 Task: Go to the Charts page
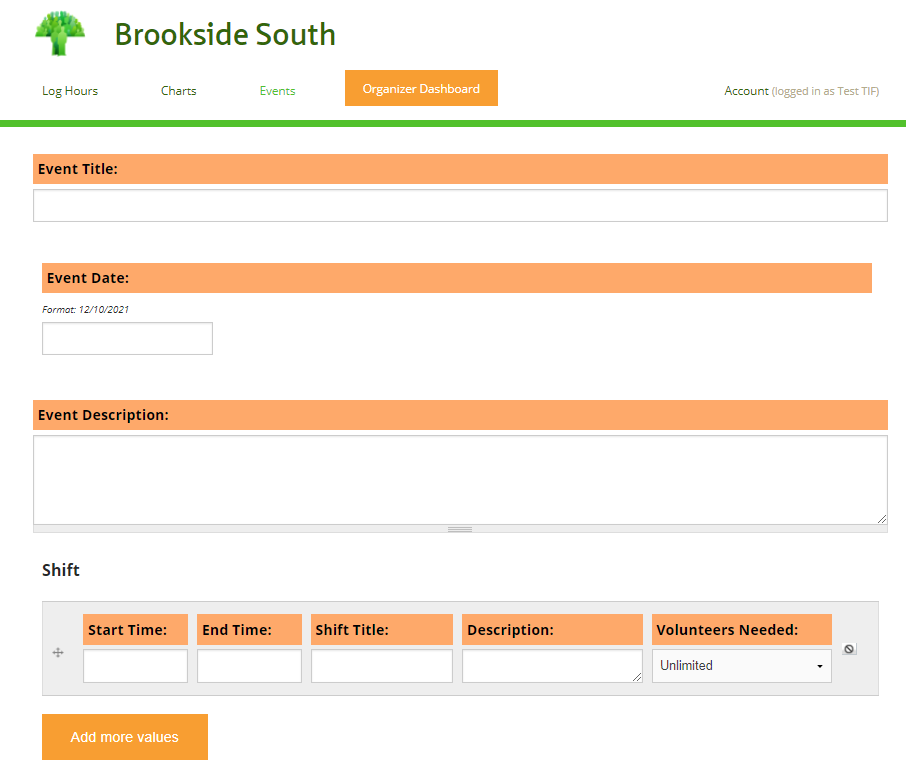click(179, 91)
